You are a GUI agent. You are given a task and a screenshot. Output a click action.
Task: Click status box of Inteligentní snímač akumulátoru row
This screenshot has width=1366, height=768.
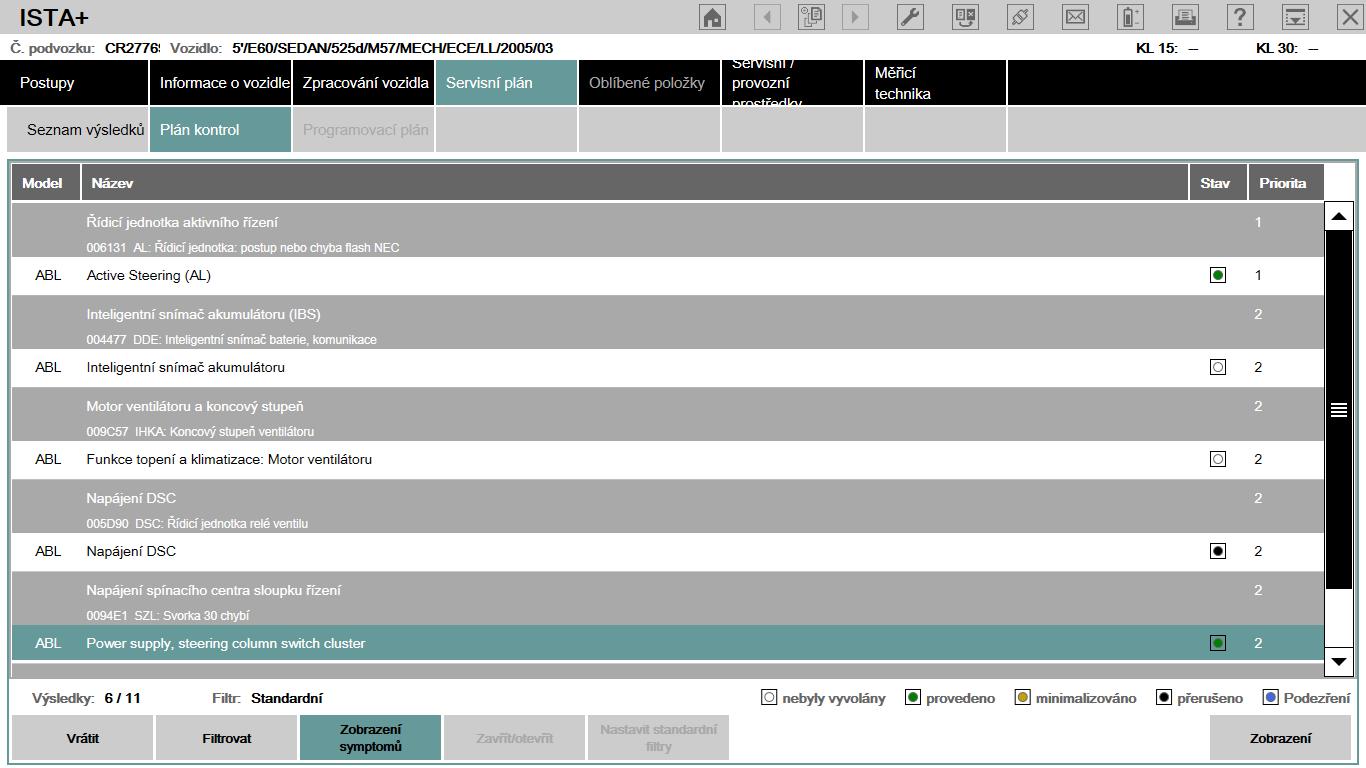(1217, 367)
